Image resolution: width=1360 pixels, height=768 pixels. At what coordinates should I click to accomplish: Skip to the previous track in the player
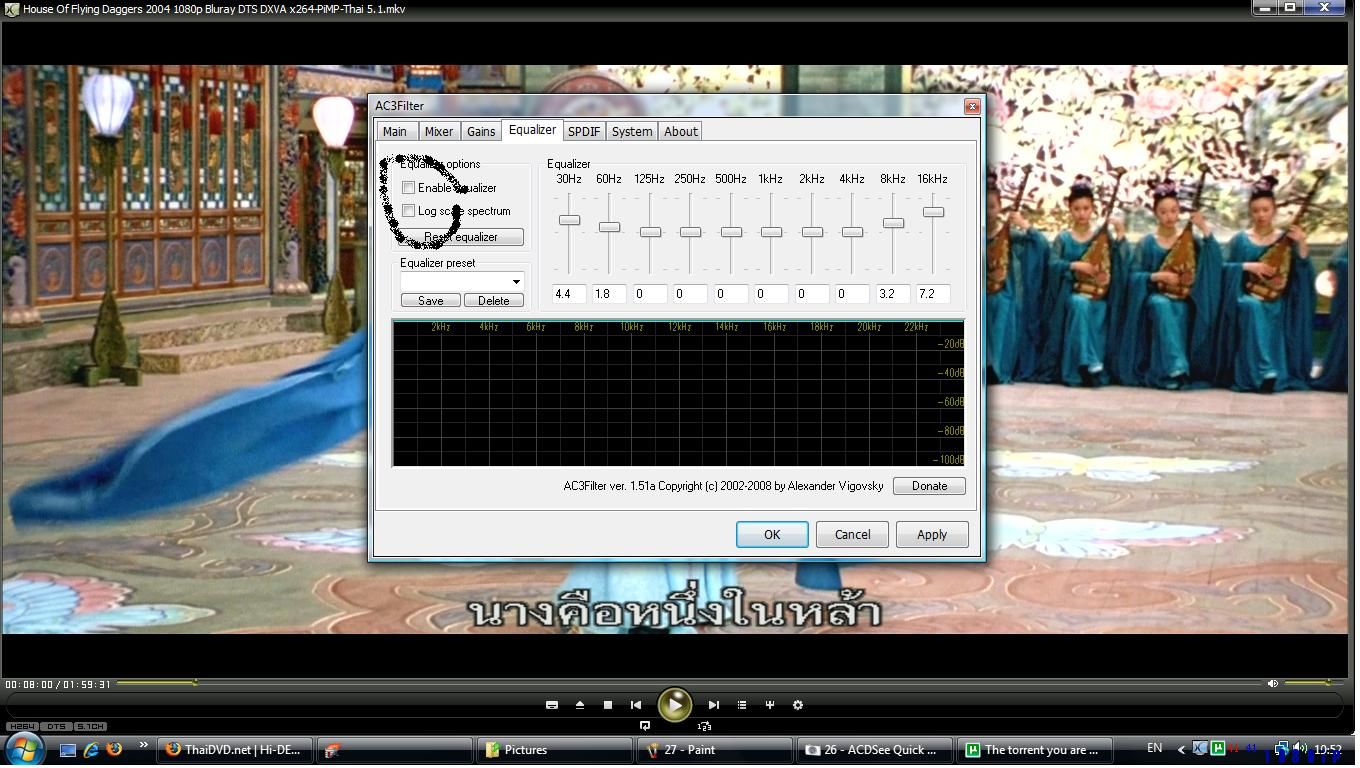[636, 705]
